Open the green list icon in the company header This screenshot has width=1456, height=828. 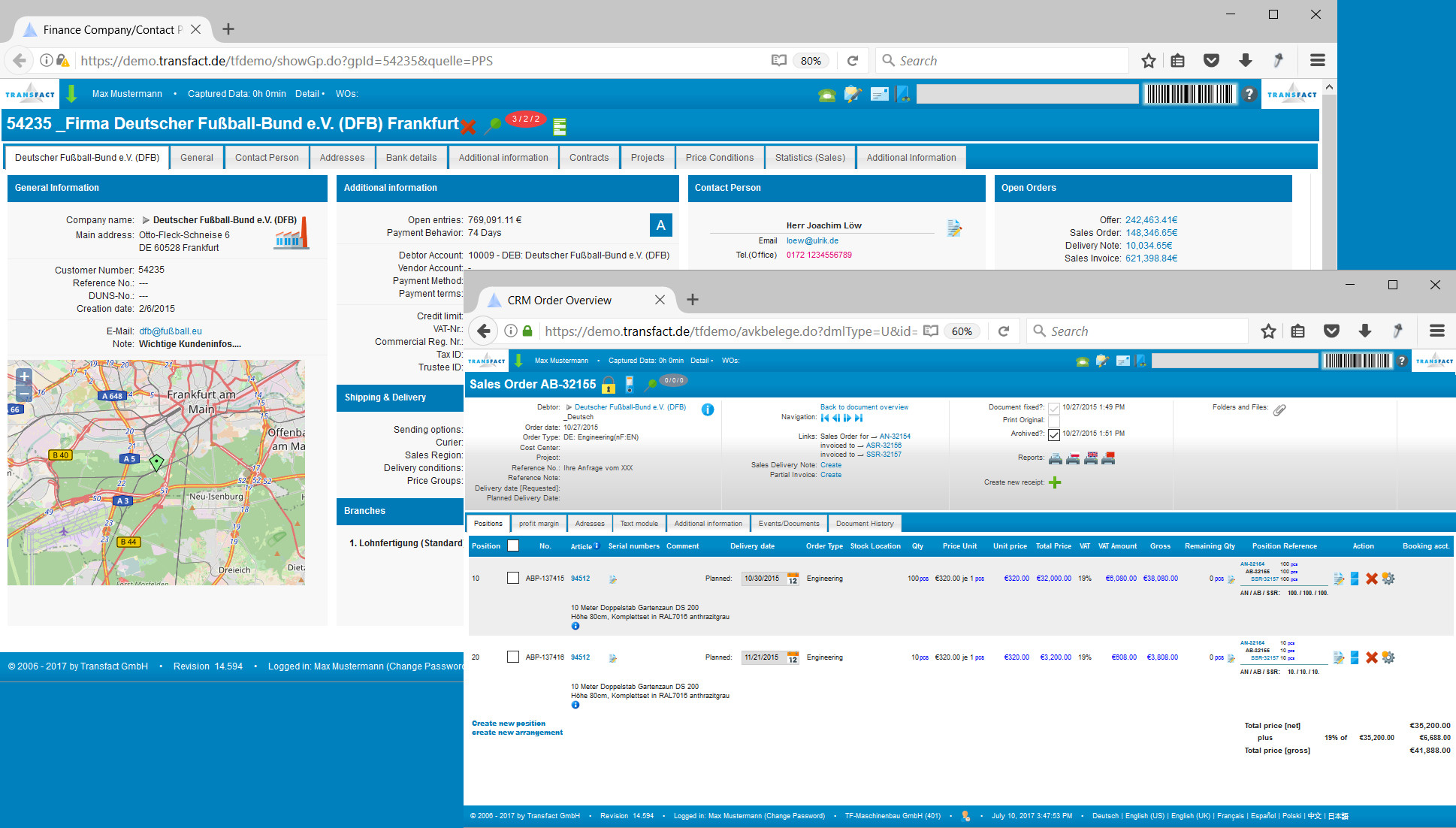560,127
